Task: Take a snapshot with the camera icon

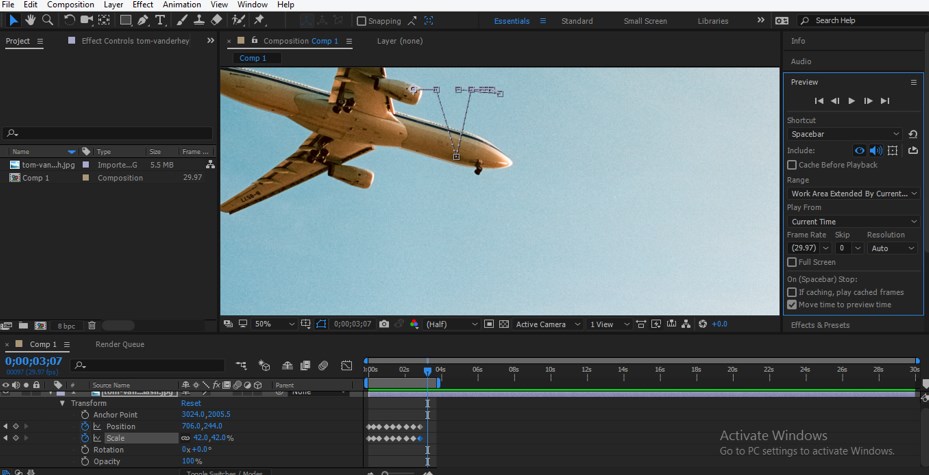Action: [x=385, y=324]
